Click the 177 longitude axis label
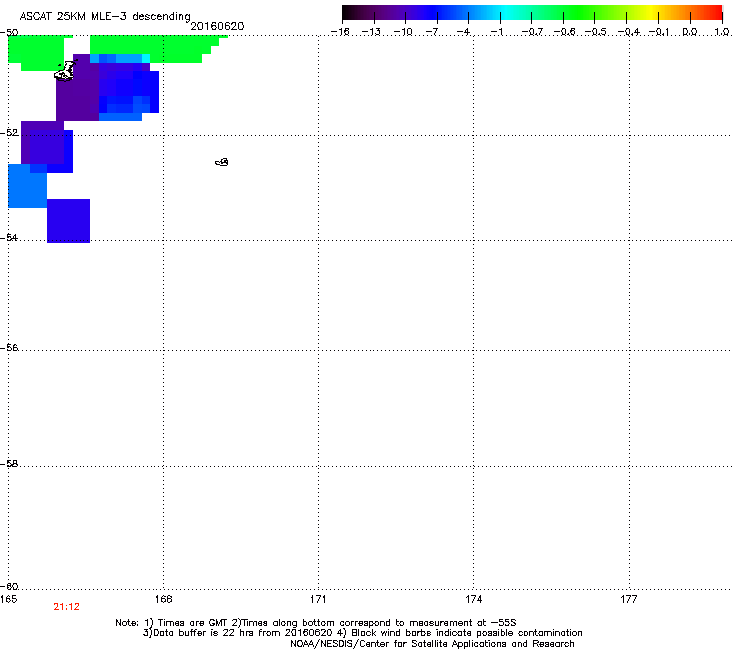Screen dimensions: 740x650 point(629,599)
